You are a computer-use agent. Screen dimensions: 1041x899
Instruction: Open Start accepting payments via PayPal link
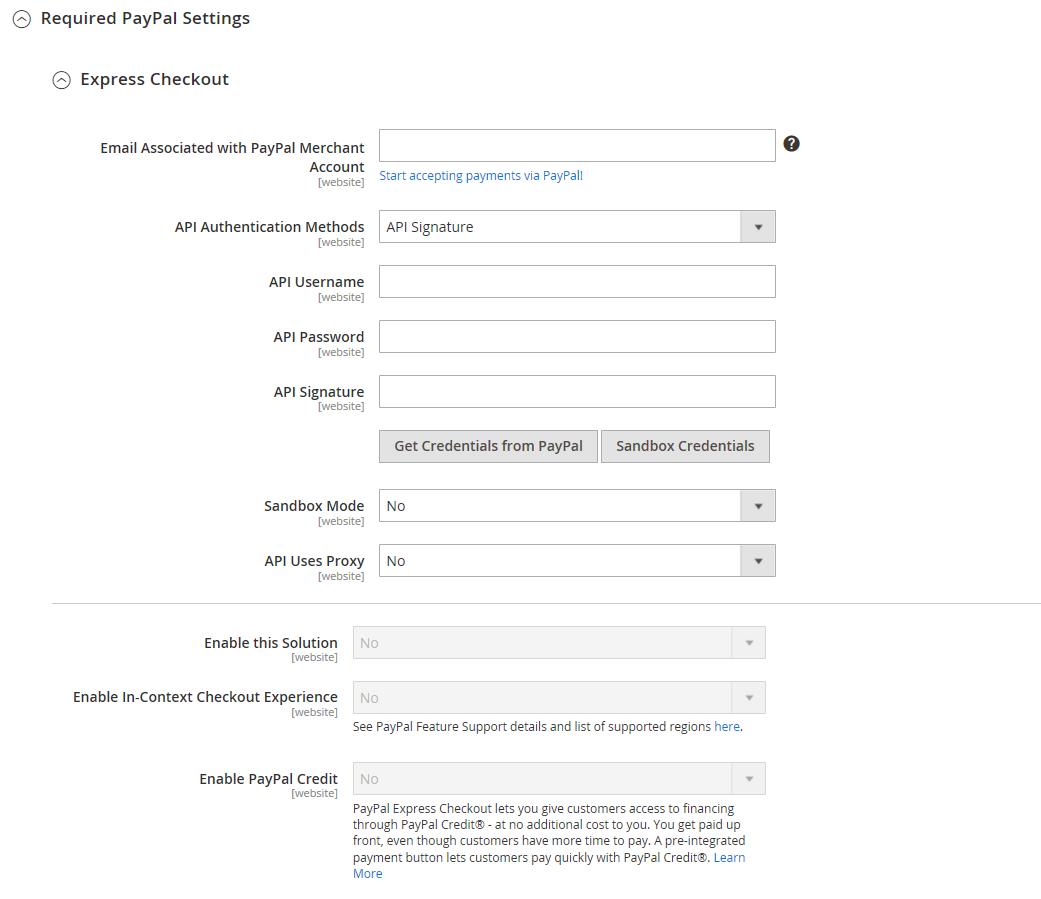tap(481, 175)
